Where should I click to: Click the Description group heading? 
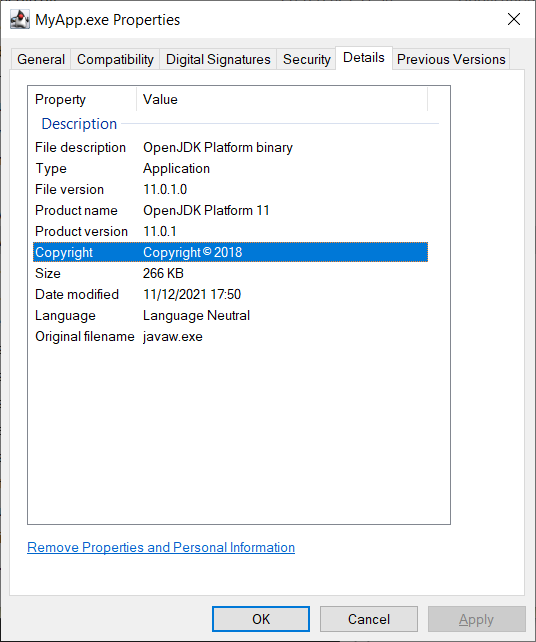[x=79, y=124]
